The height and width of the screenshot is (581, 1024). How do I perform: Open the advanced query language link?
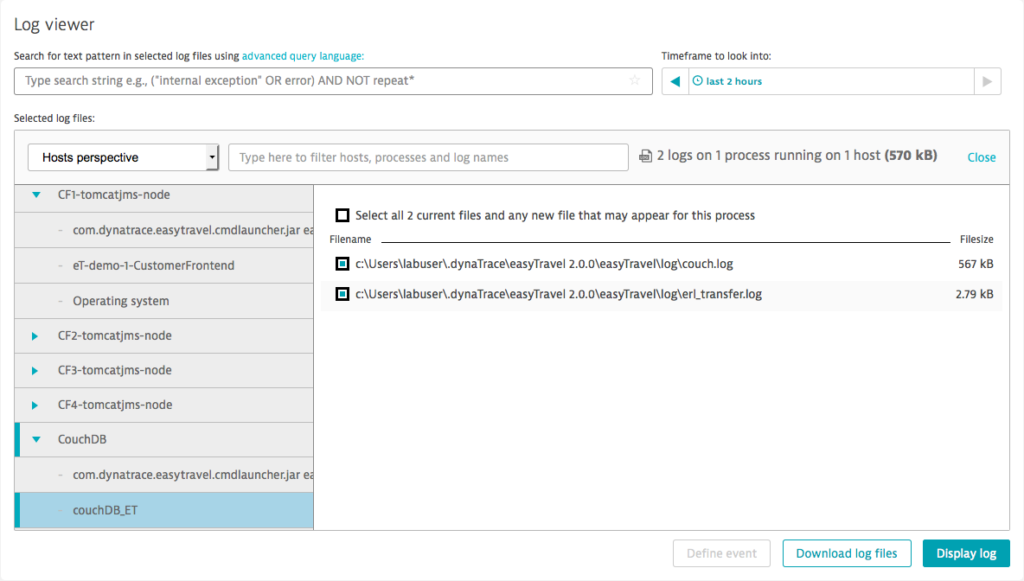pos(303,56)
